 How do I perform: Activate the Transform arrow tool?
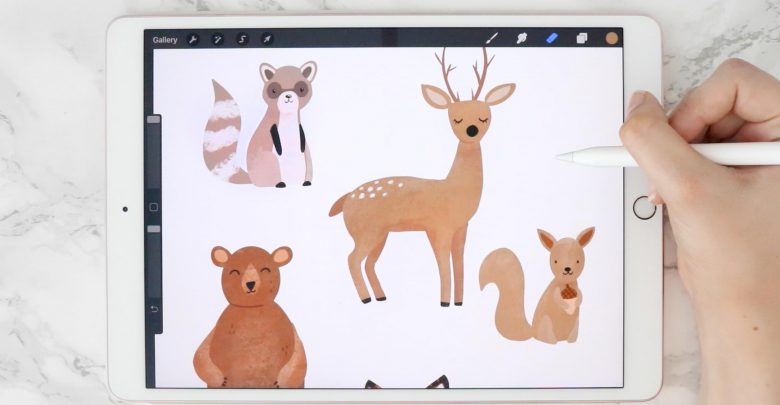[x=267, y=39]
